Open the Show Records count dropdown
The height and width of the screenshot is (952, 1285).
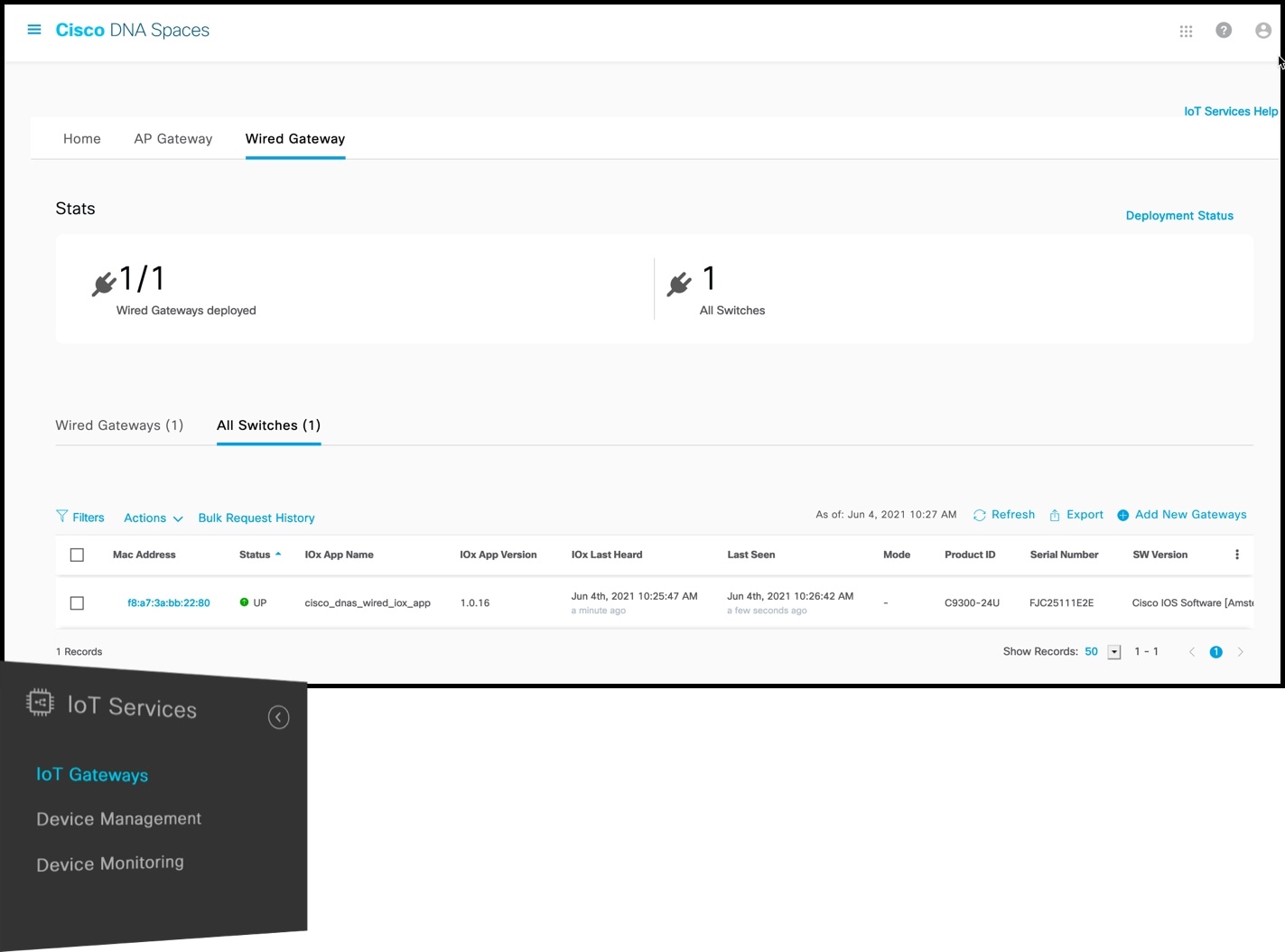1114,652
